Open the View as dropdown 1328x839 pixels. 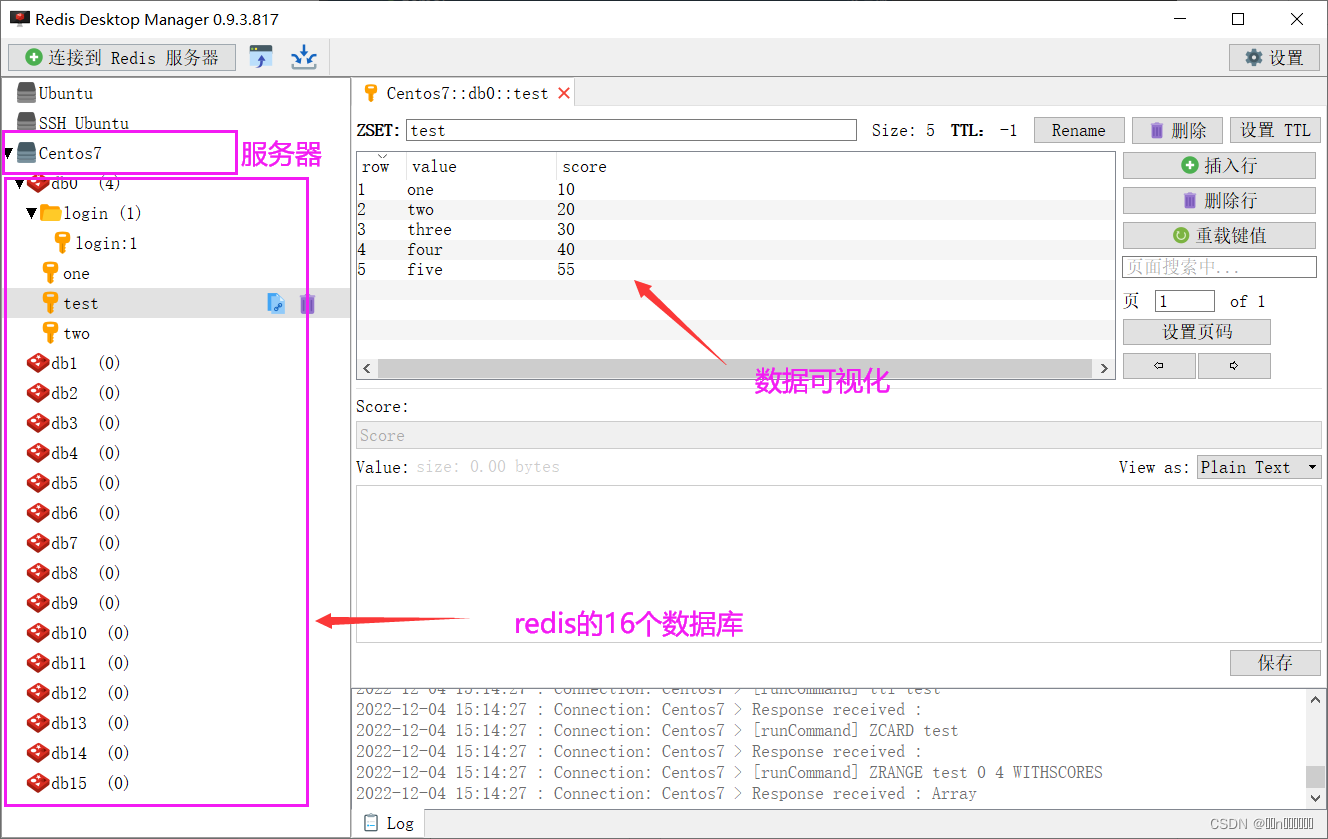[x=1258, y=466]
